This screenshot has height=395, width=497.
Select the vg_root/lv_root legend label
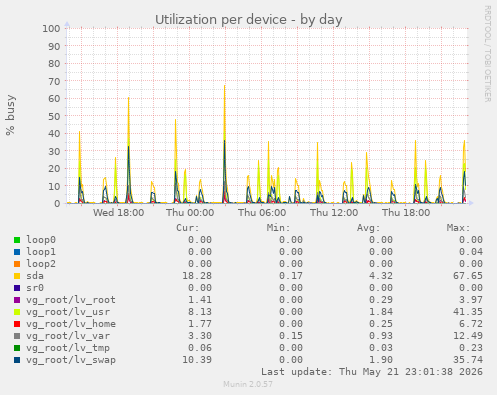click(71, 300)
